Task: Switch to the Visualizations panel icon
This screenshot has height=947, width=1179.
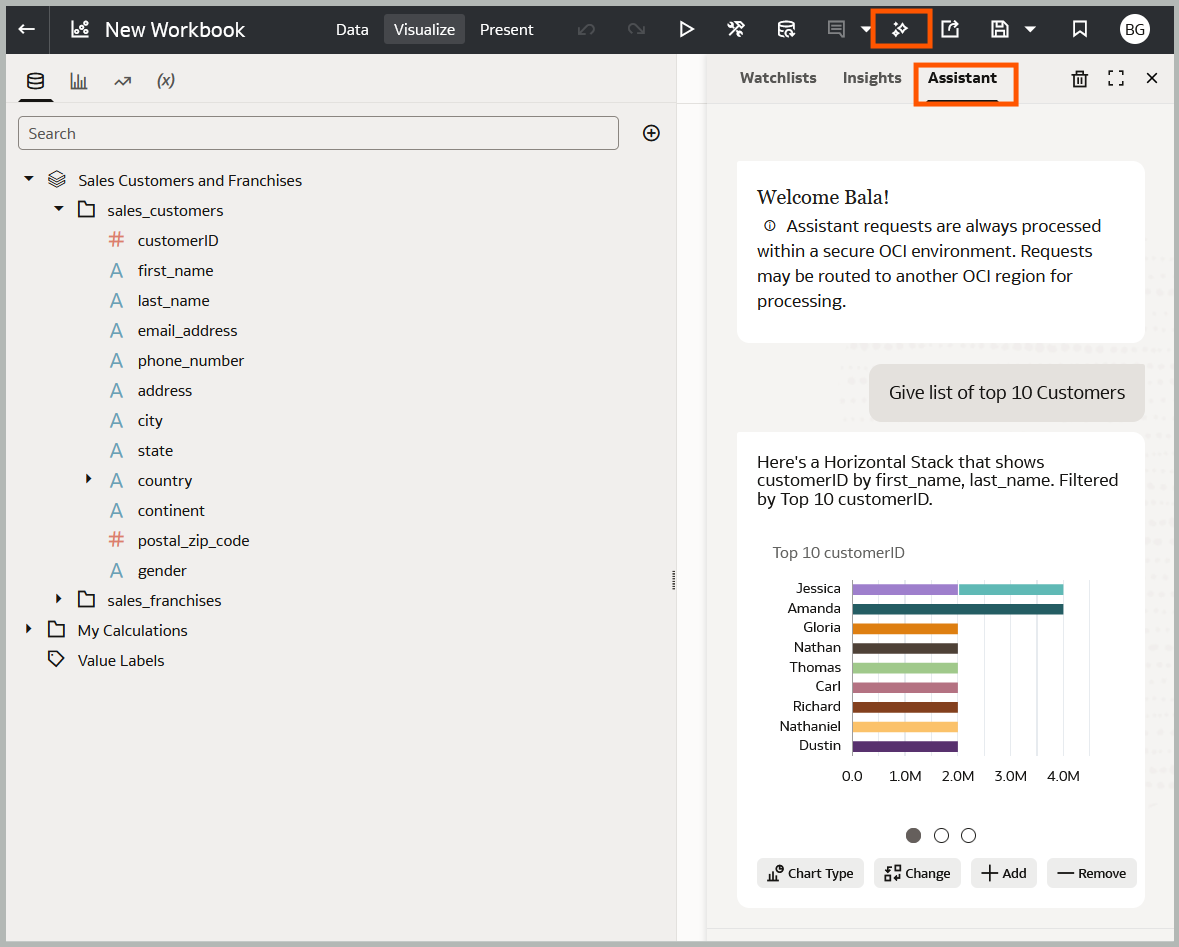Action: click(79, 80)
